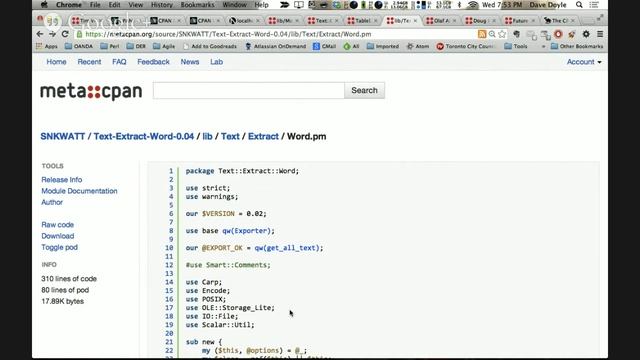The height and width of the screenshot is (360, 640).
Task: Open the Perl bookmark folder
Action: click(x=110, y=47)
